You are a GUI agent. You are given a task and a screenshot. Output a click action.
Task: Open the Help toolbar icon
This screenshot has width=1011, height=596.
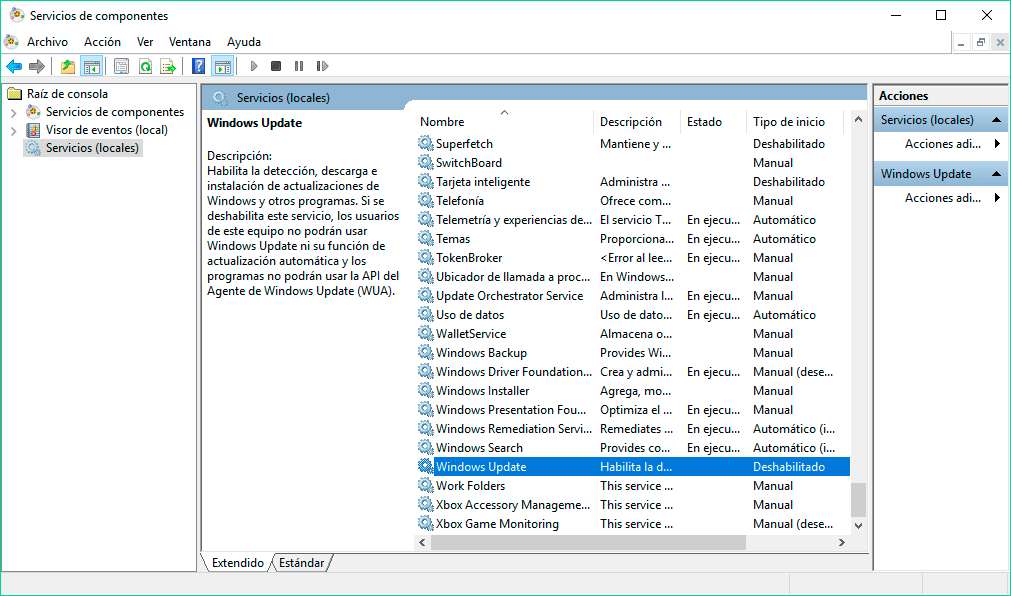pos(199,66)
